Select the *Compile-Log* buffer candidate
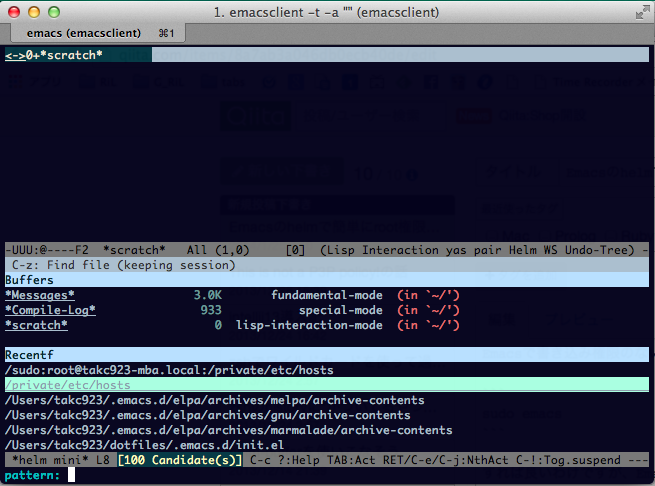Image resolution: width=655 pixels, height=486 pixels. [x=50, y=310]
